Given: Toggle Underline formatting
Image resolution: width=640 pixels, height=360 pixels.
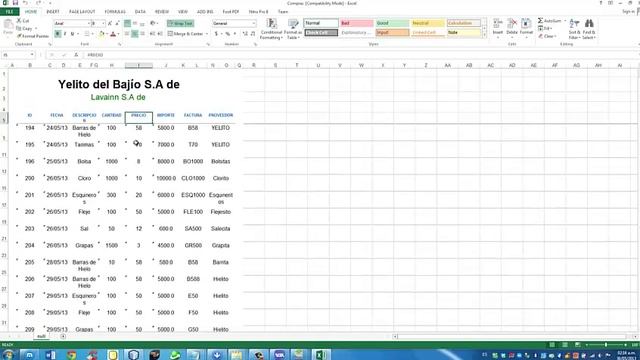Looking at the screenshot, I should tap(73, 34).
